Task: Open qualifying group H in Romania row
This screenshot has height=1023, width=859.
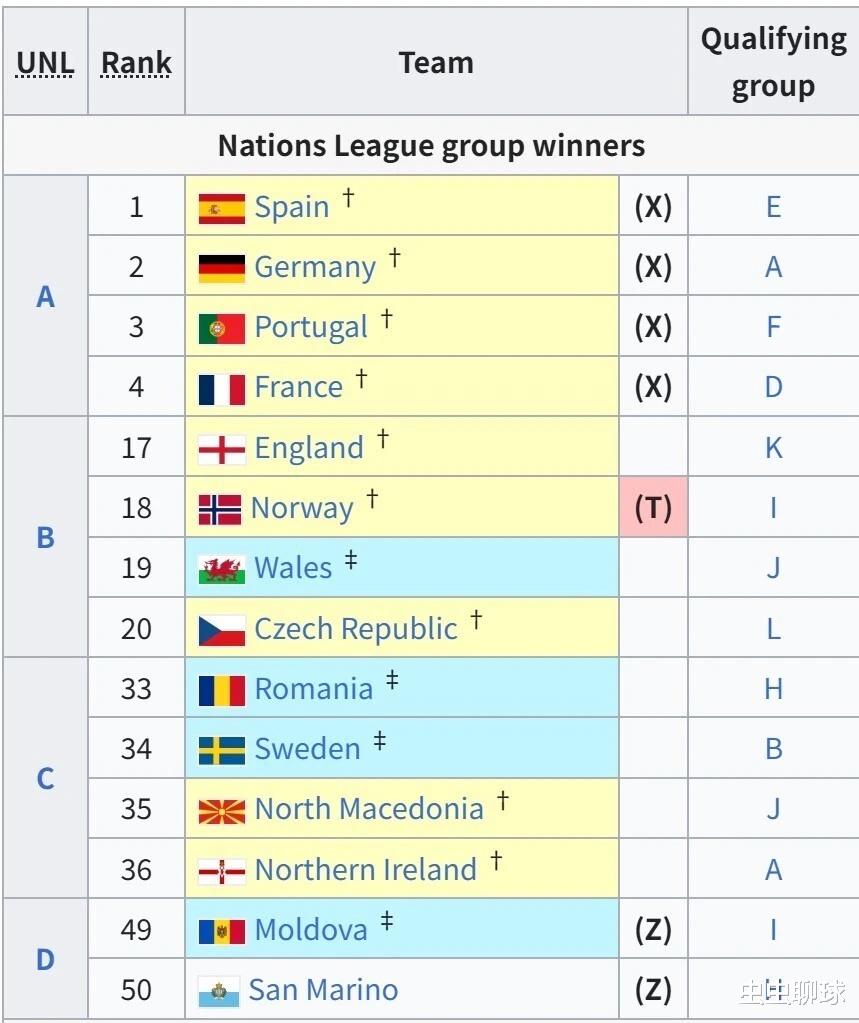Action: tap(773, 689)
